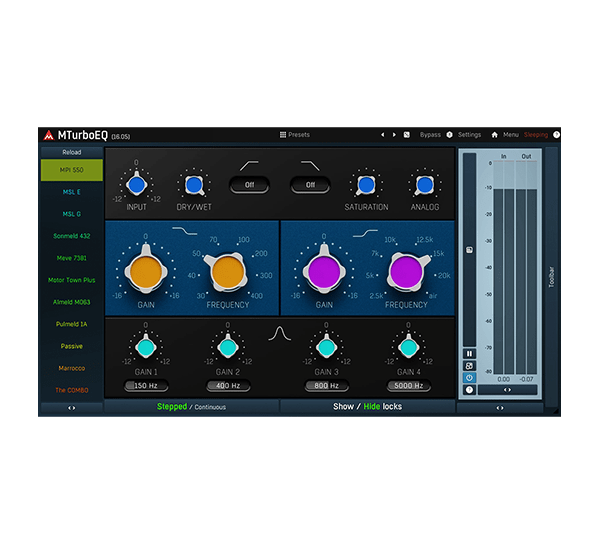Toggle the blue meter power button

pos(470,378)
